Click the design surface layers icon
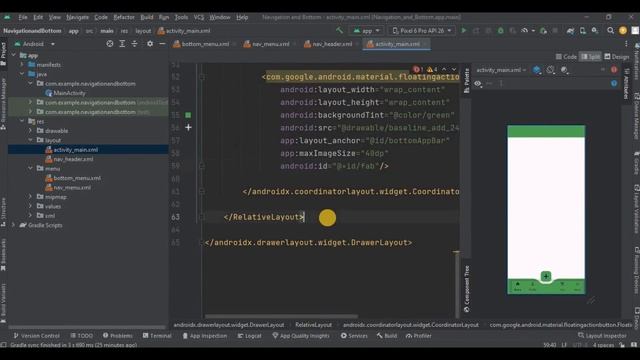Viewport: 640px width, 360px height. point(537,70)
